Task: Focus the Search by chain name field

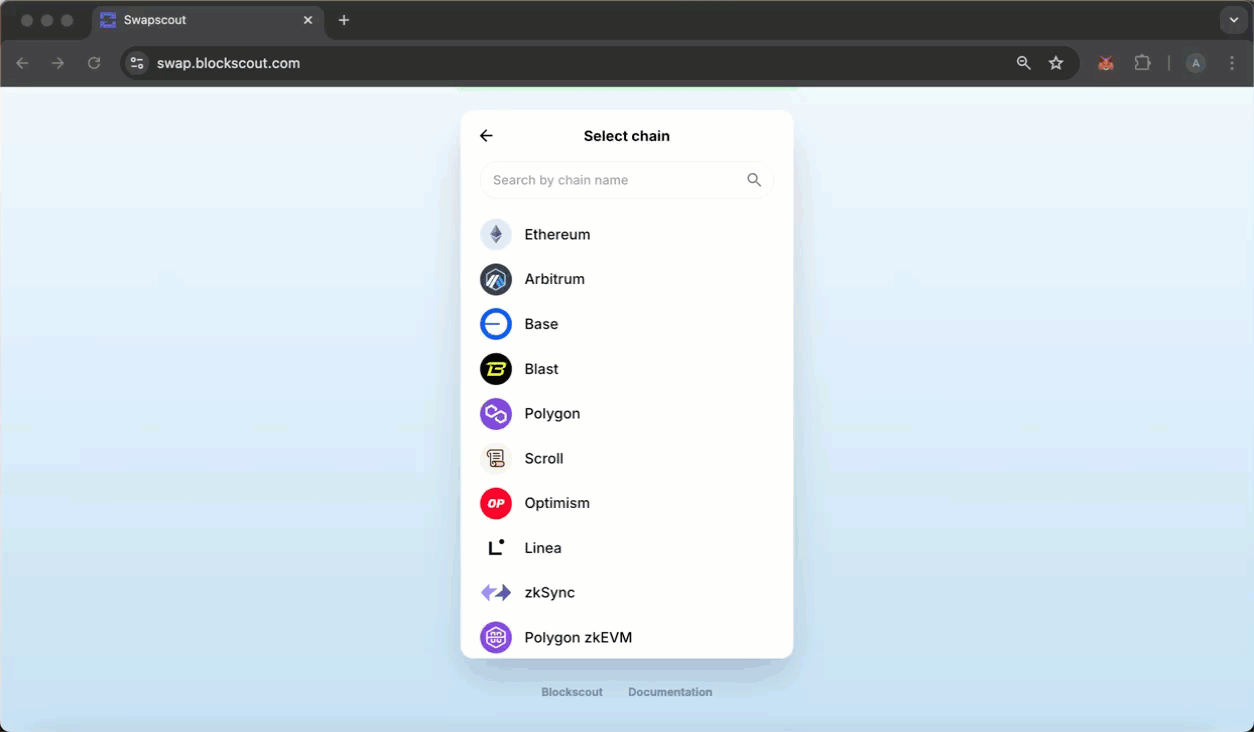Action: [627, 180]
